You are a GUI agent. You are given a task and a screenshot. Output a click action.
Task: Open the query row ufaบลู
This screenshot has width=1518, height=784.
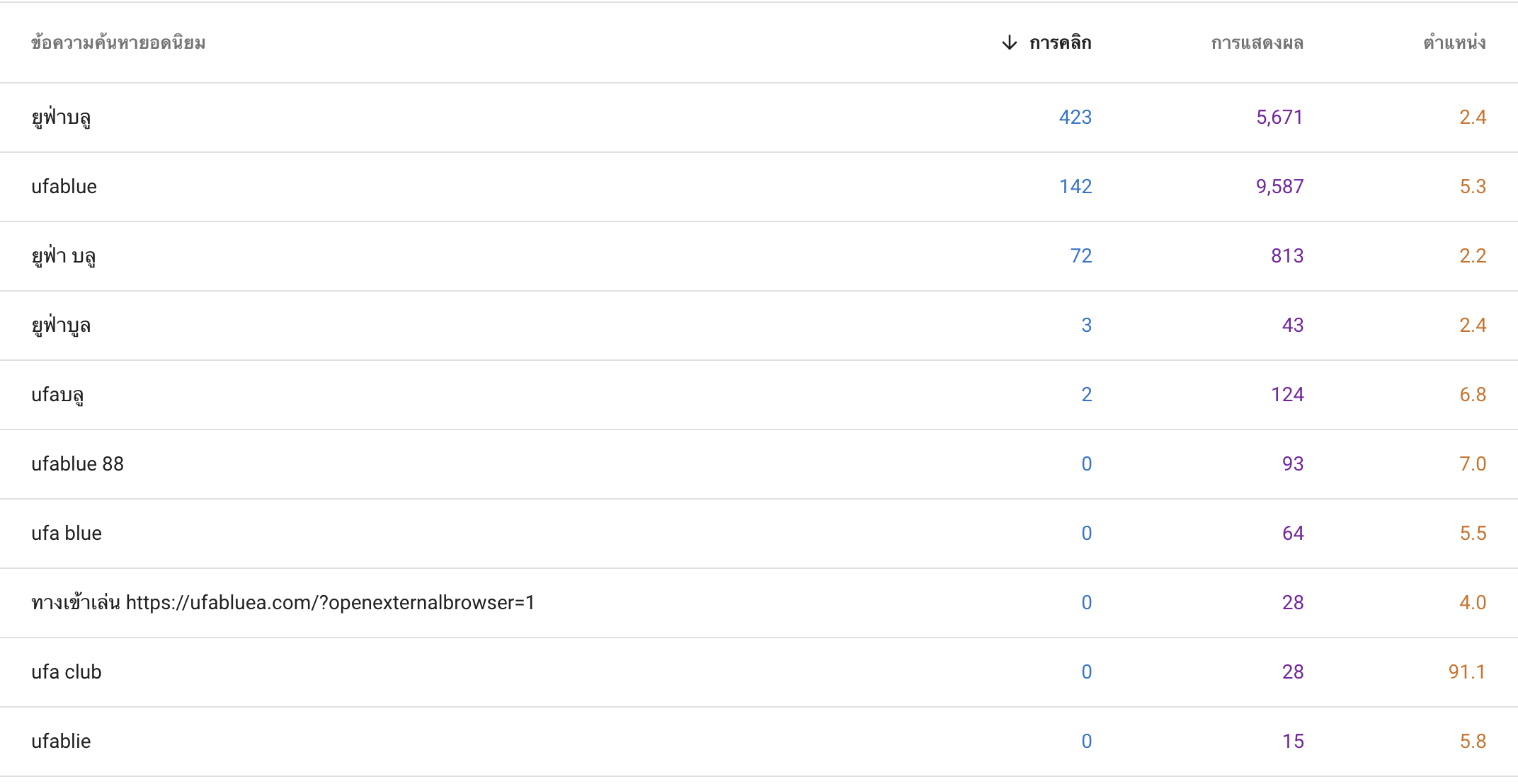point(759,395)
